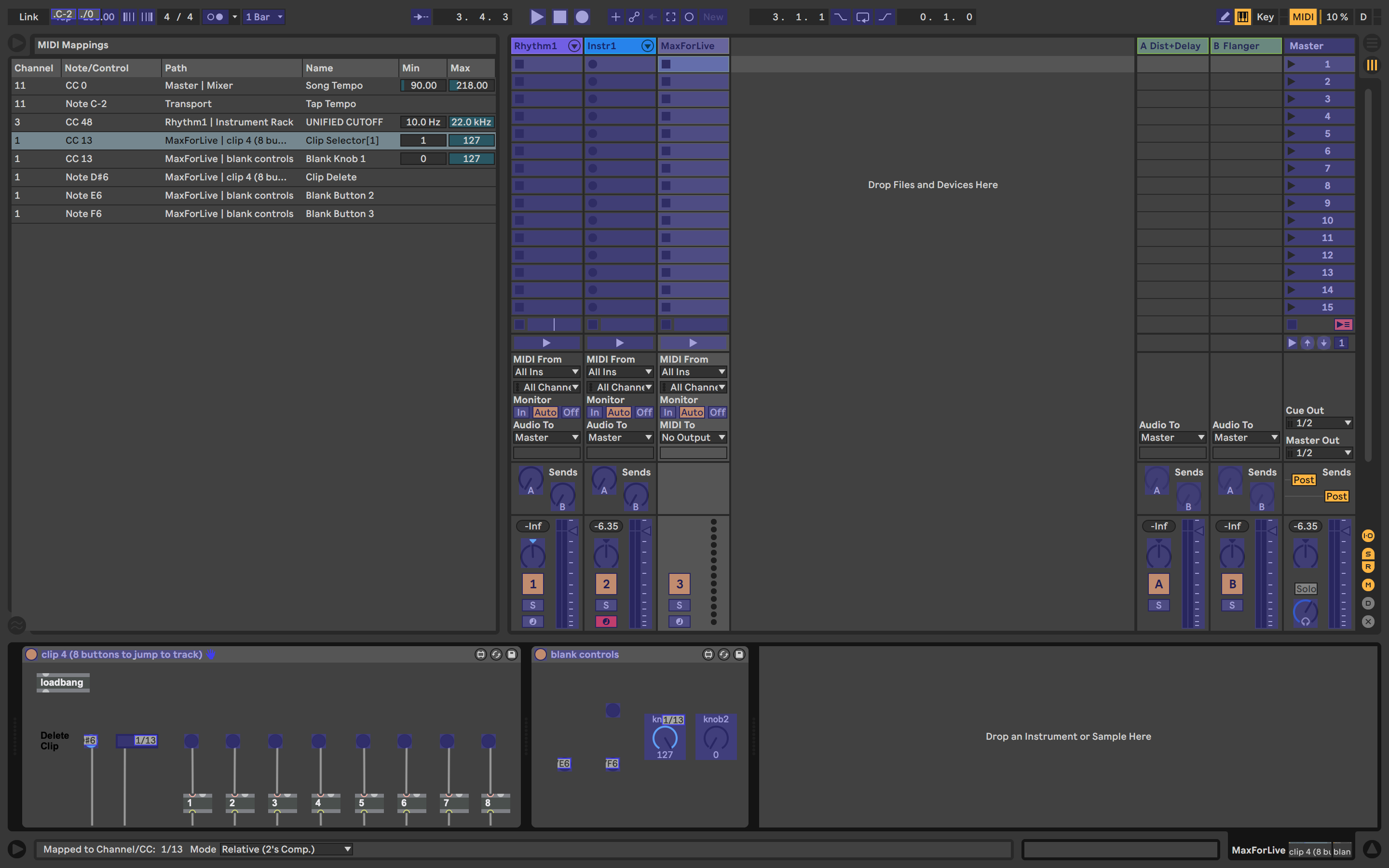The image size is (1389, 868).
Task: Open the Mode Relative (2's Comp.) dropdown
Action: (x=286, y=849)
